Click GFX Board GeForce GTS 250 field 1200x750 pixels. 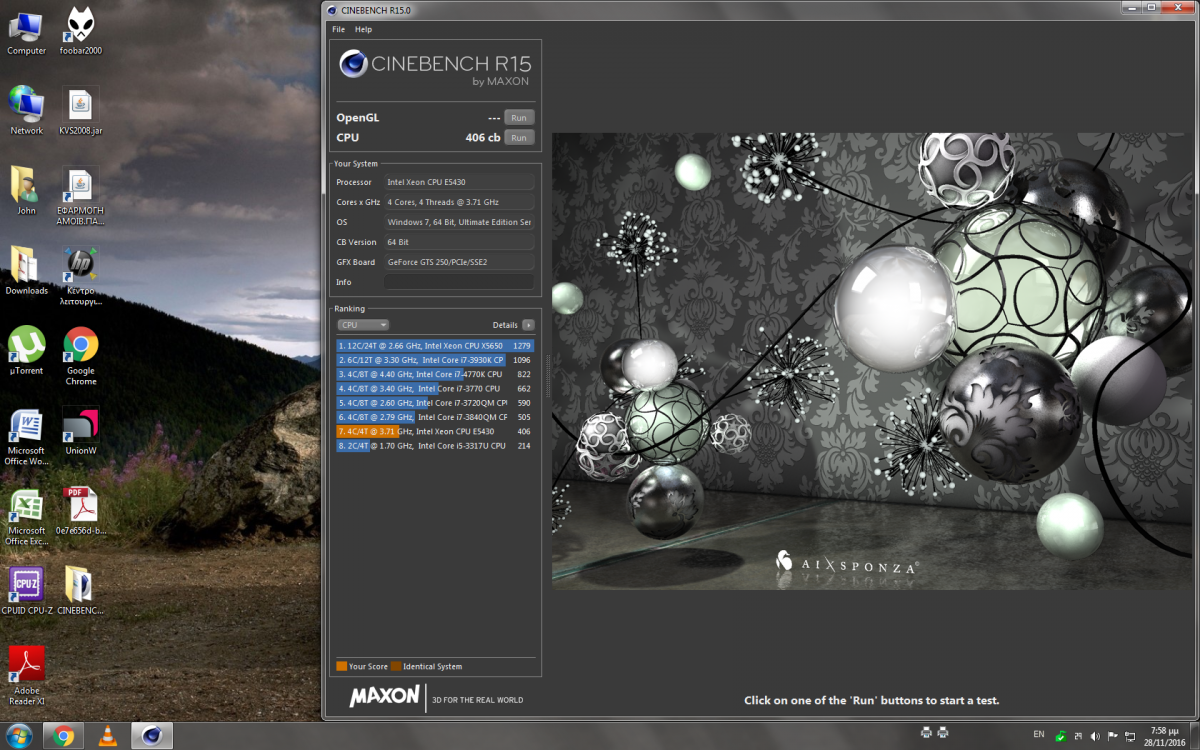point(459,262)
